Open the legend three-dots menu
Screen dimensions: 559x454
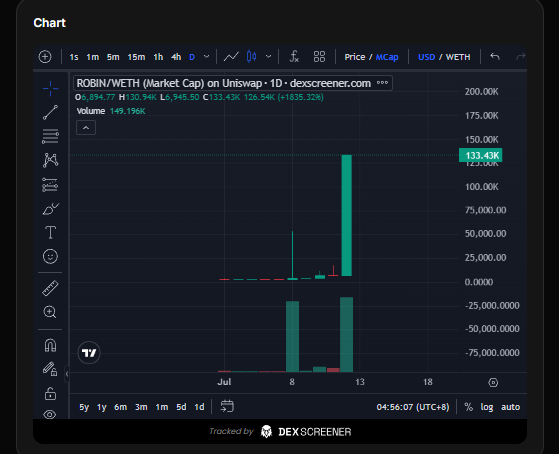click(383, 83)
